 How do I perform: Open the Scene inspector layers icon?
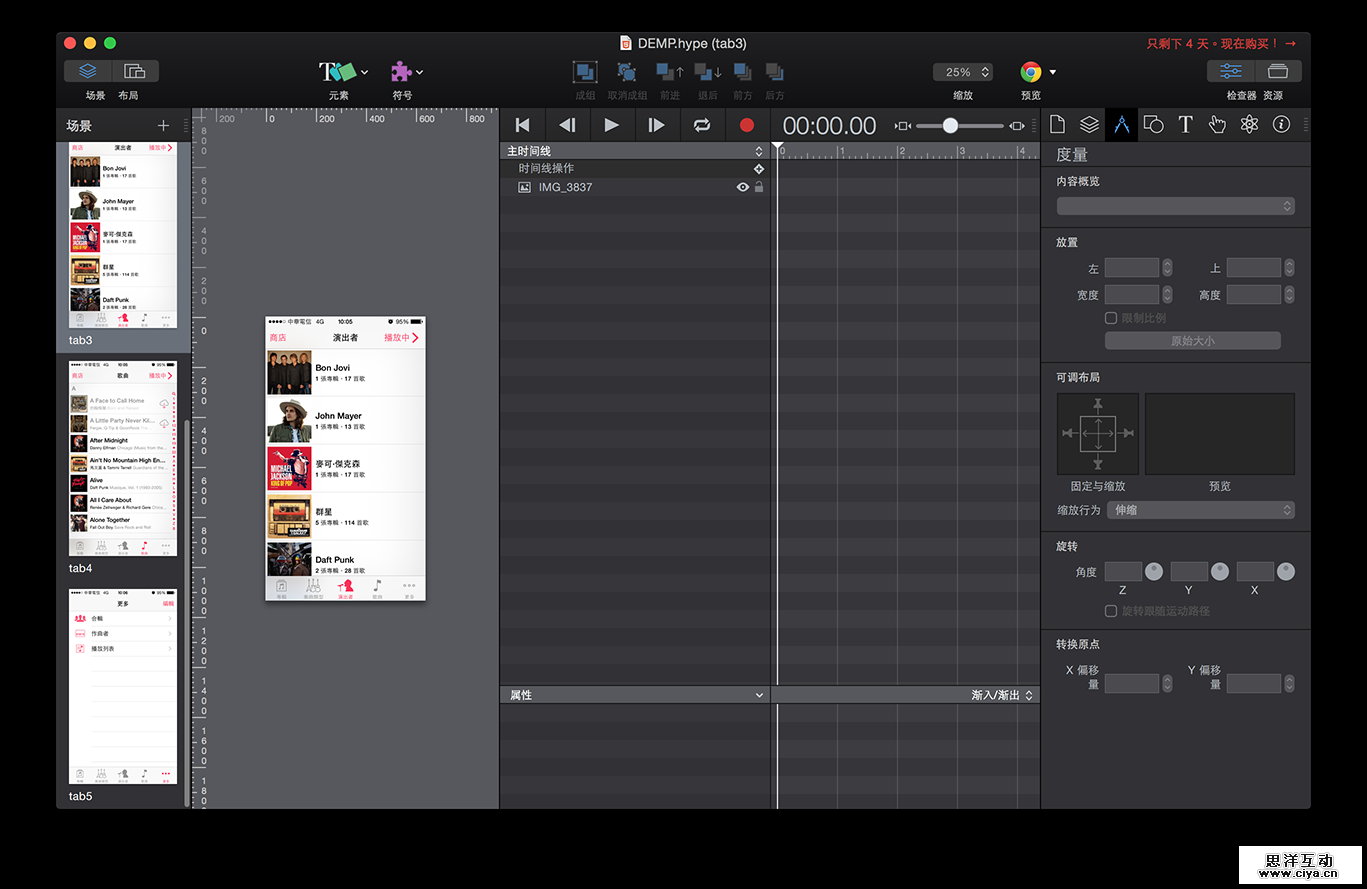click(x=1089, y=125)
